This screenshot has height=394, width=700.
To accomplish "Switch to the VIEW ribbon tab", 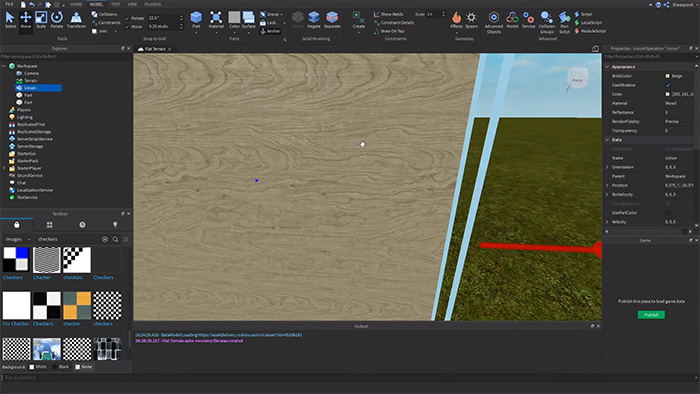I will click(133, 4).
